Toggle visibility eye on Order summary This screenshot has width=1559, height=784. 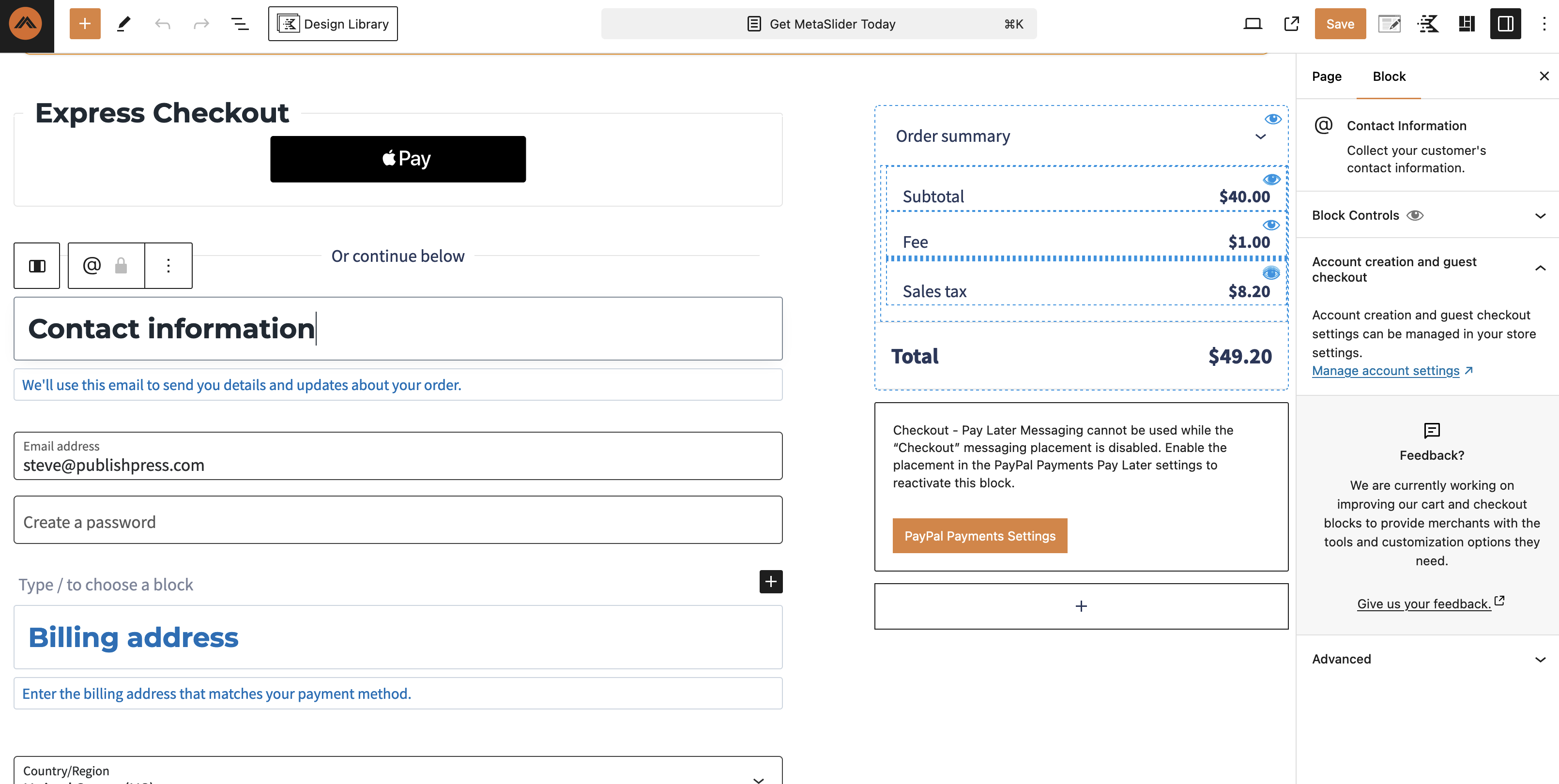pos(1273,119)
